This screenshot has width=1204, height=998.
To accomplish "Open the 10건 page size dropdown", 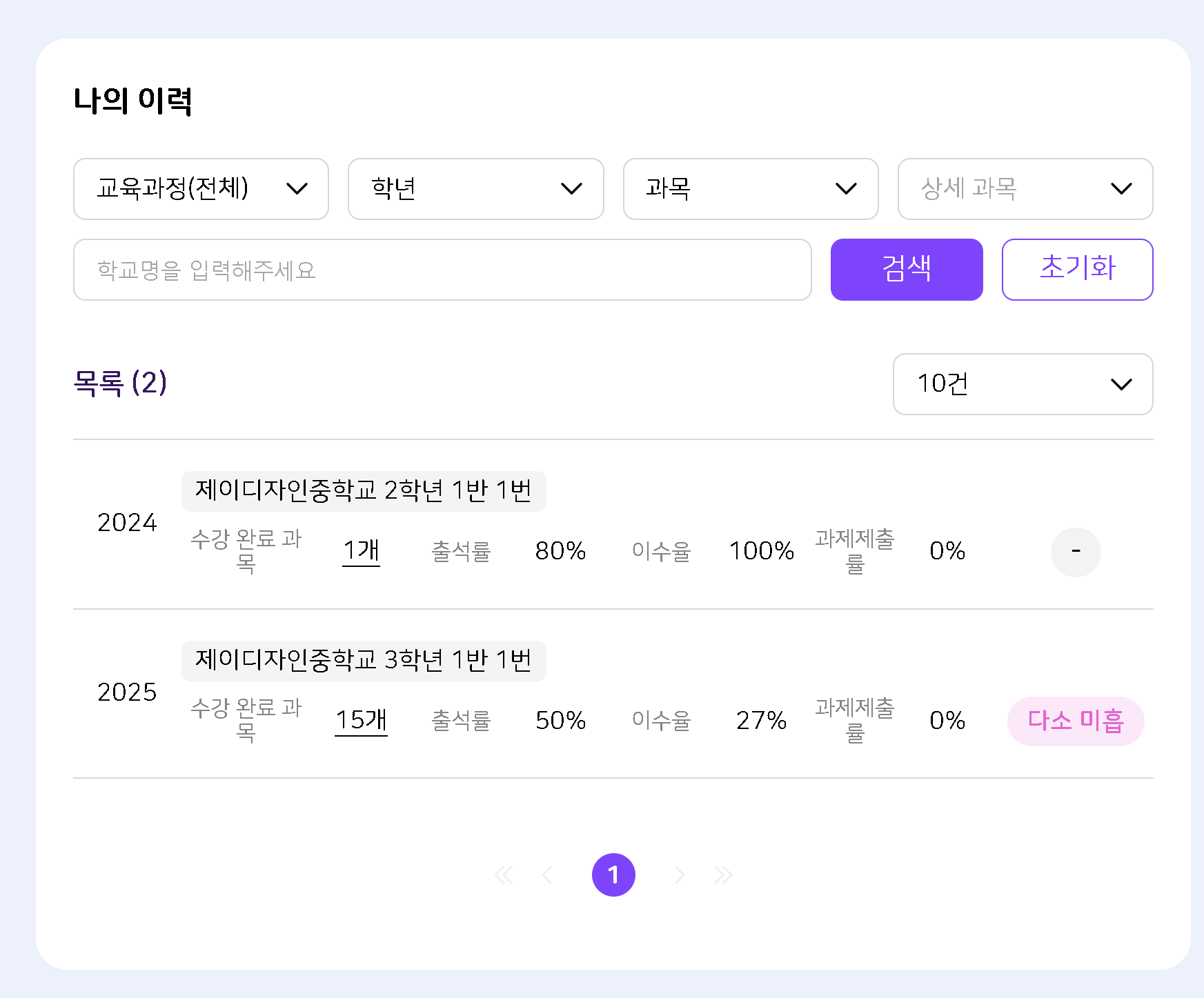I will tap(1023, 384).
